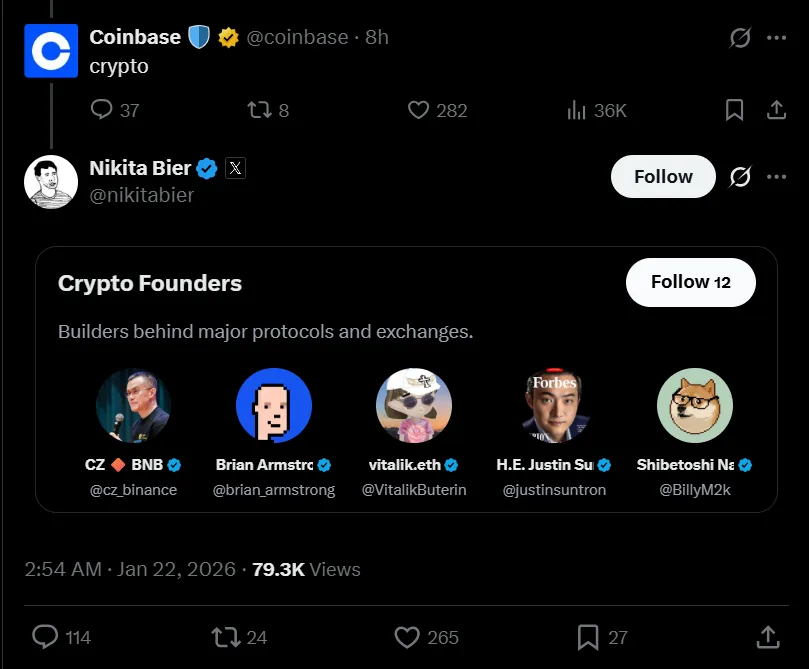Share Nikita Bier's tweet
Image resolution: width=809 pixels, height=669 pixels.
coord(768,636)
